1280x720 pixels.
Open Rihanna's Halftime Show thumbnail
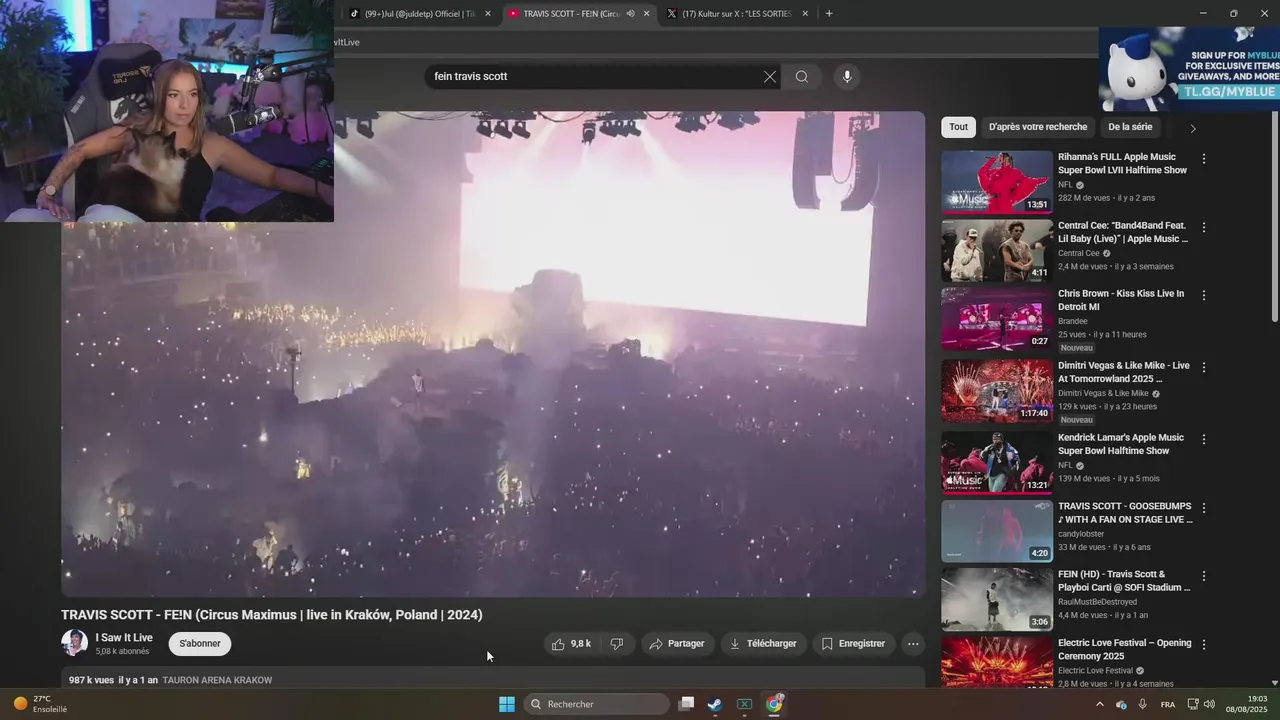(997, 182)
